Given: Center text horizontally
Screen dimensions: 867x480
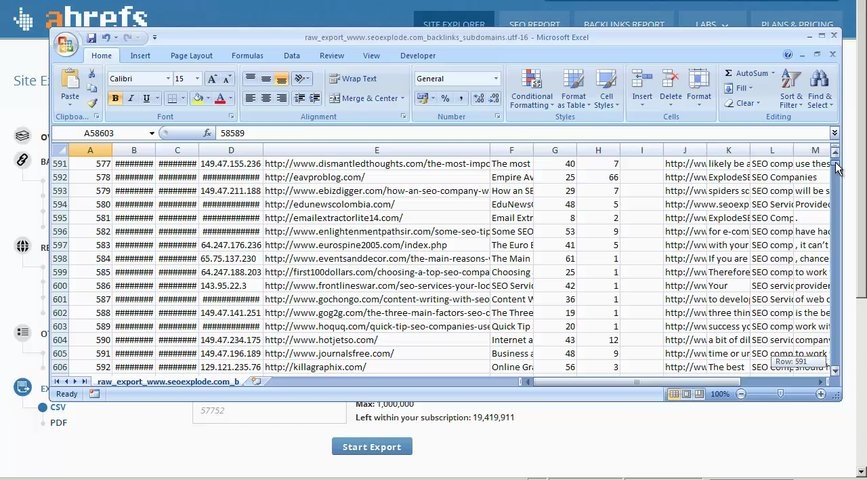Looking at the screenshot, I should [266, 98].
